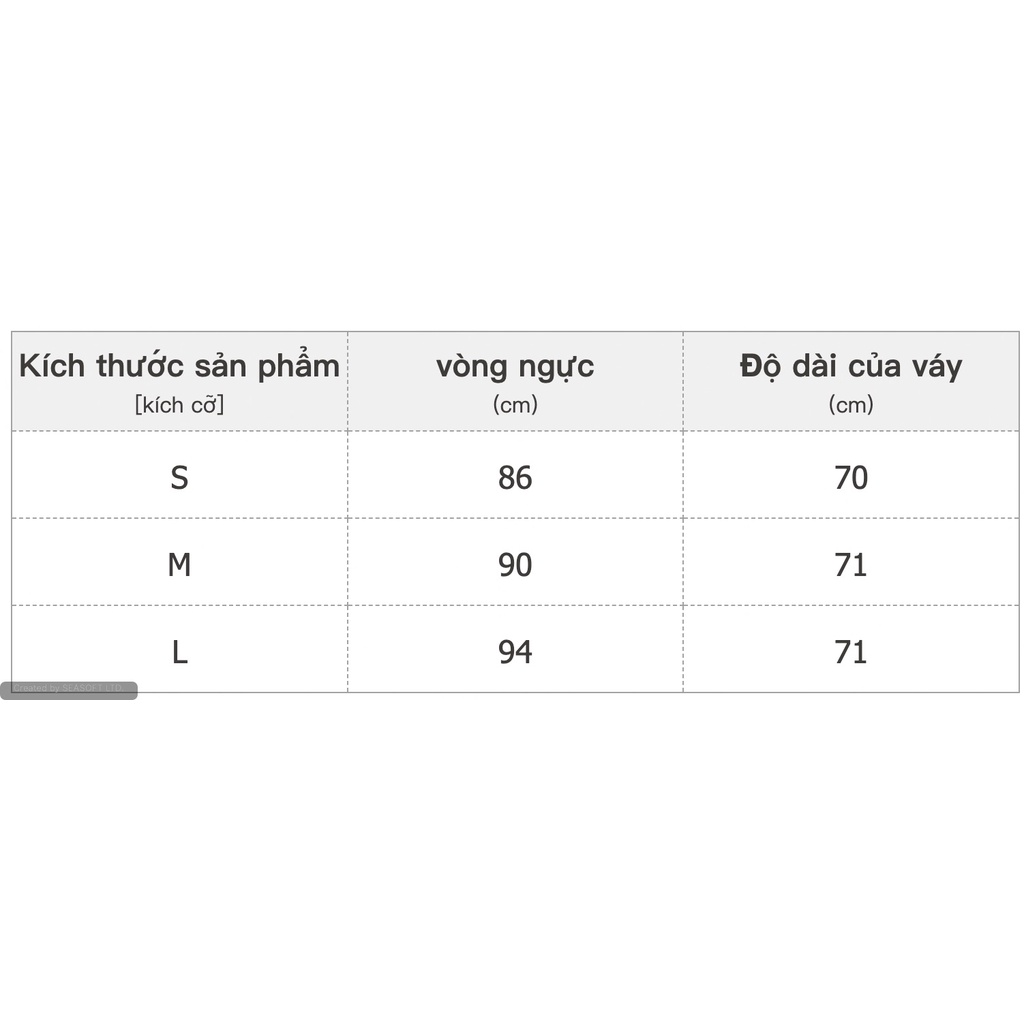This screenshot has height=1024, width=1024.
Task: Click bust value 86 for size S
Action: [x=515, y=478]
